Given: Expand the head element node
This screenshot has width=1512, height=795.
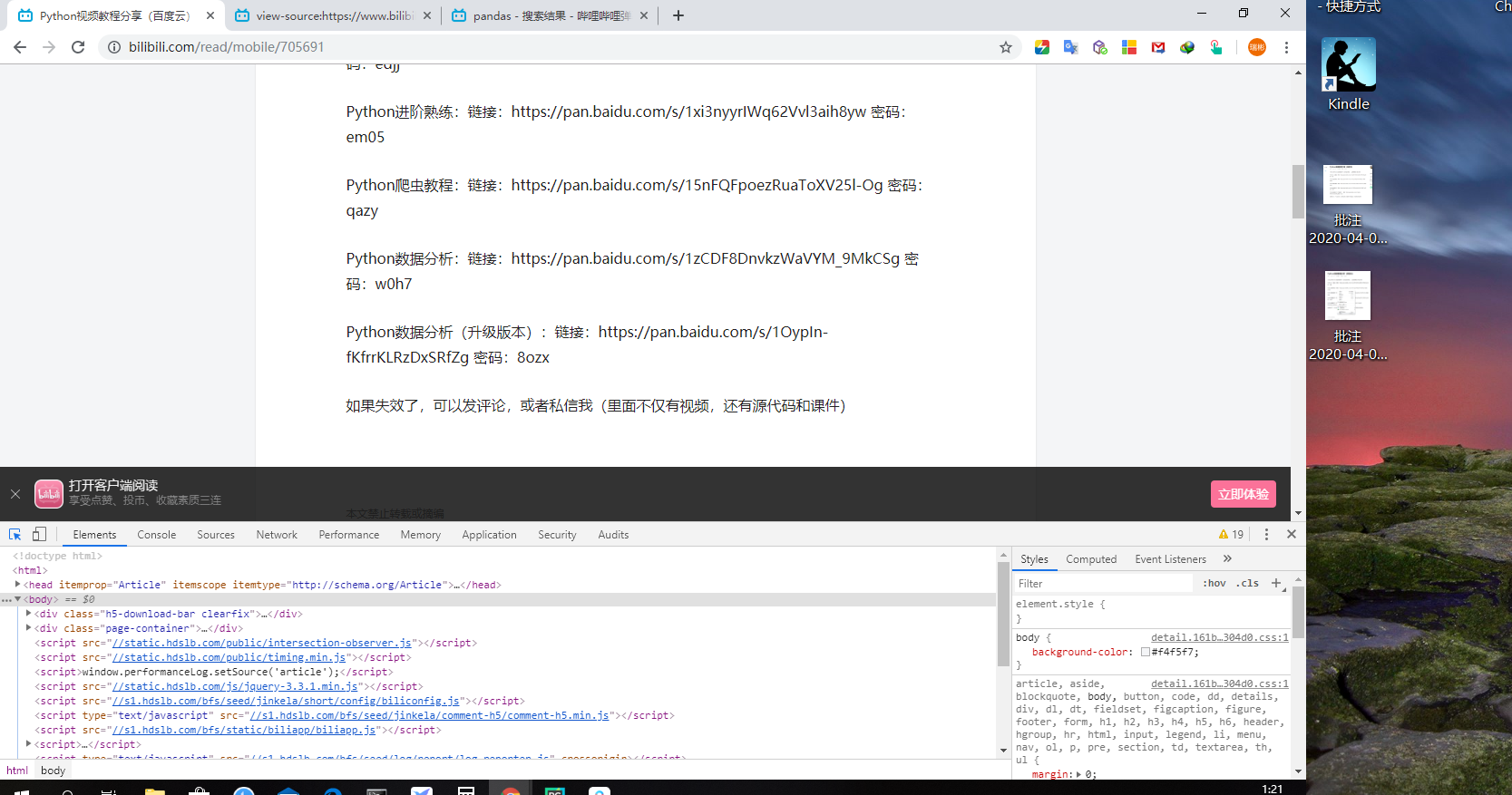Looking at the screenshot, I should [x=18, y=585].
